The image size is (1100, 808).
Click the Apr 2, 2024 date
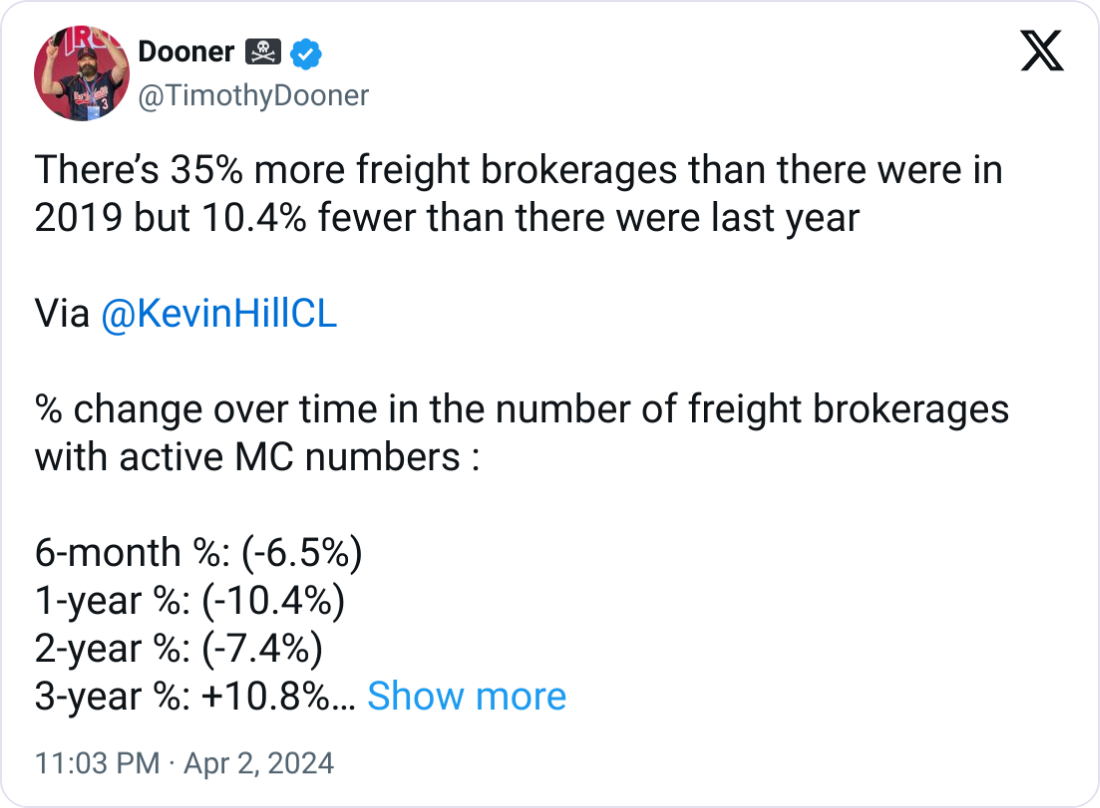pyautogui.click(x=257, y=764)
